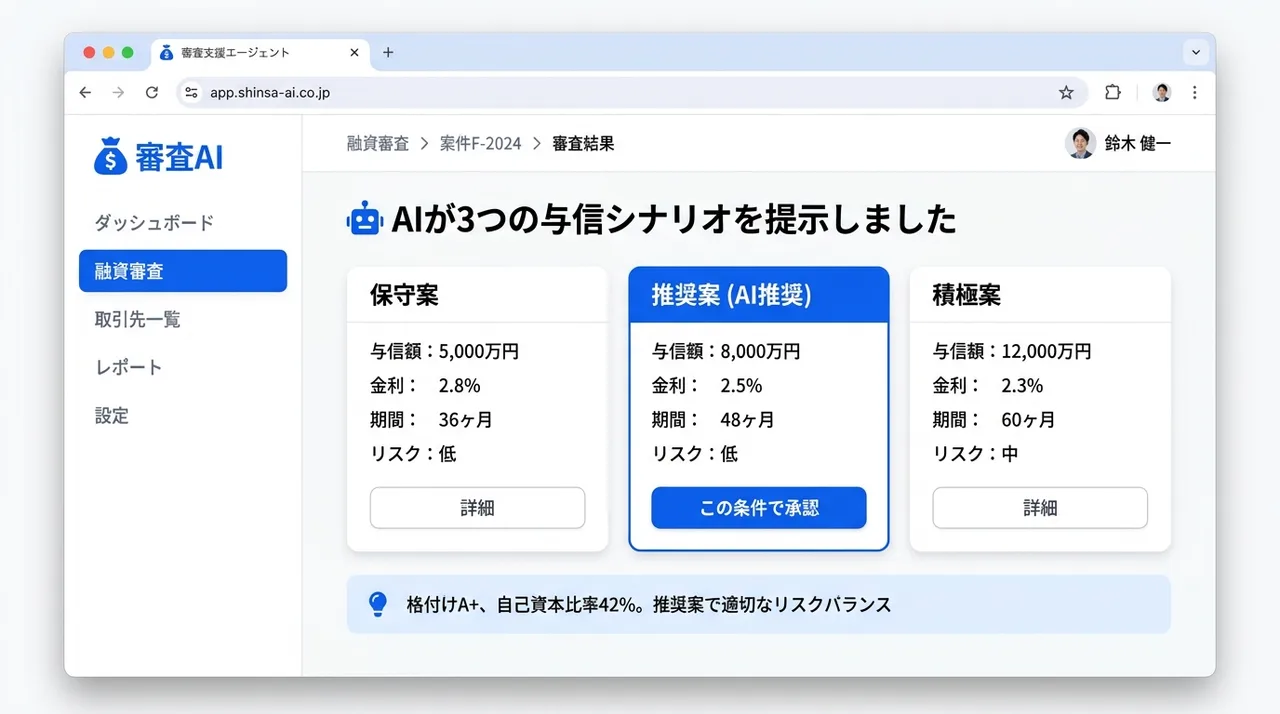The width and height of the screenshot is (1280, 714).
Task: Click the browser back arrow
Action: tap(85, 92)
